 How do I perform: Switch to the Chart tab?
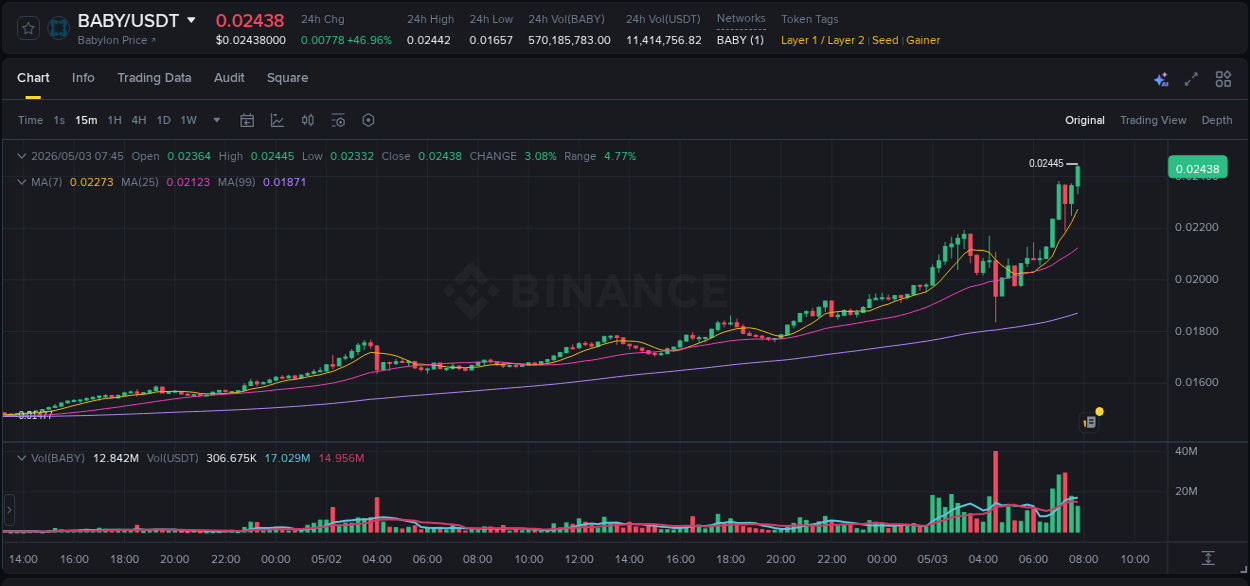(33, 78)
